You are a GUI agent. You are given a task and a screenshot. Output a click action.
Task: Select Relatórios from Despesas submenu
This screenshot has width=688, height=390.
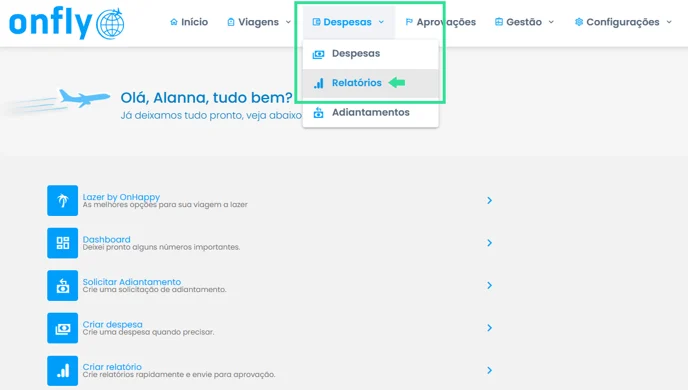357,83
